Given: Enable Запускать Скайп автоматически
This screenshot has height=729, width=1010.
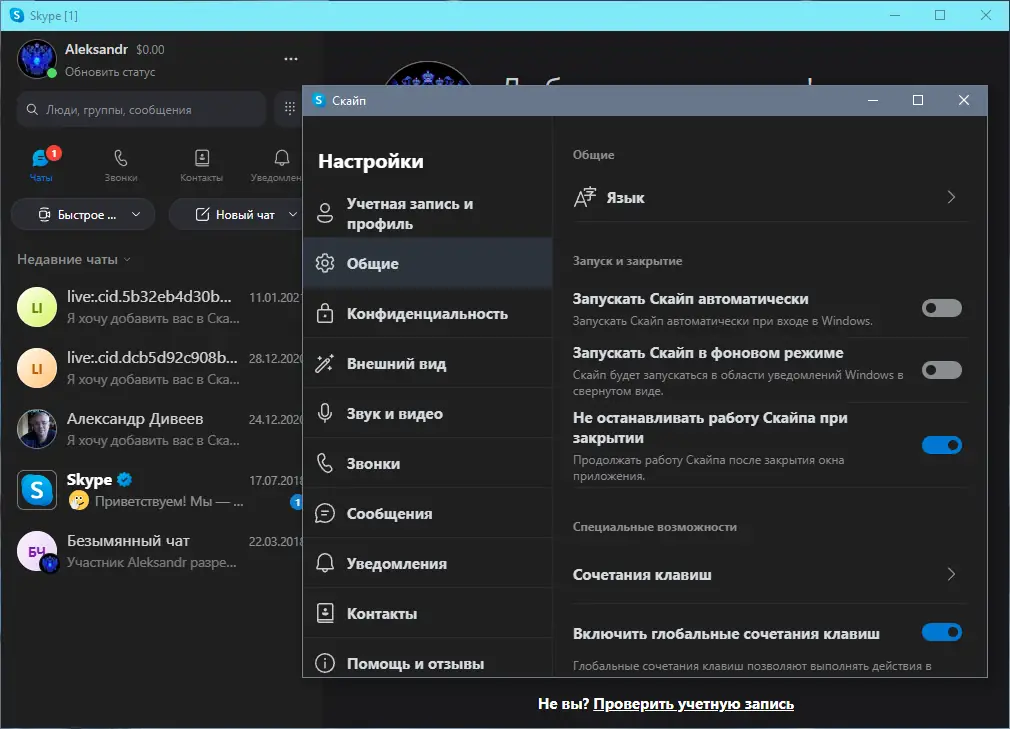Looking at the screenshot, I should (941, 308).
